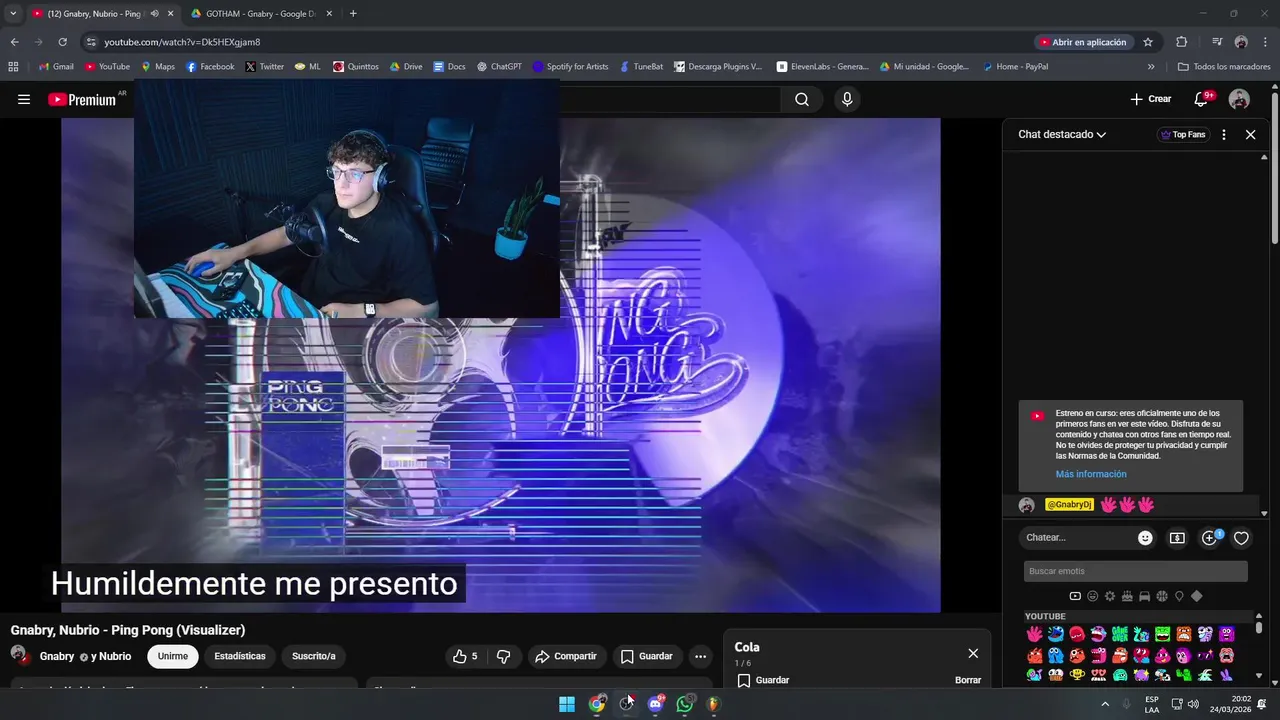Open the Top Fans leaderboard
Viewport: 1280px width, 720px height.
click(x=1182, y=134)
